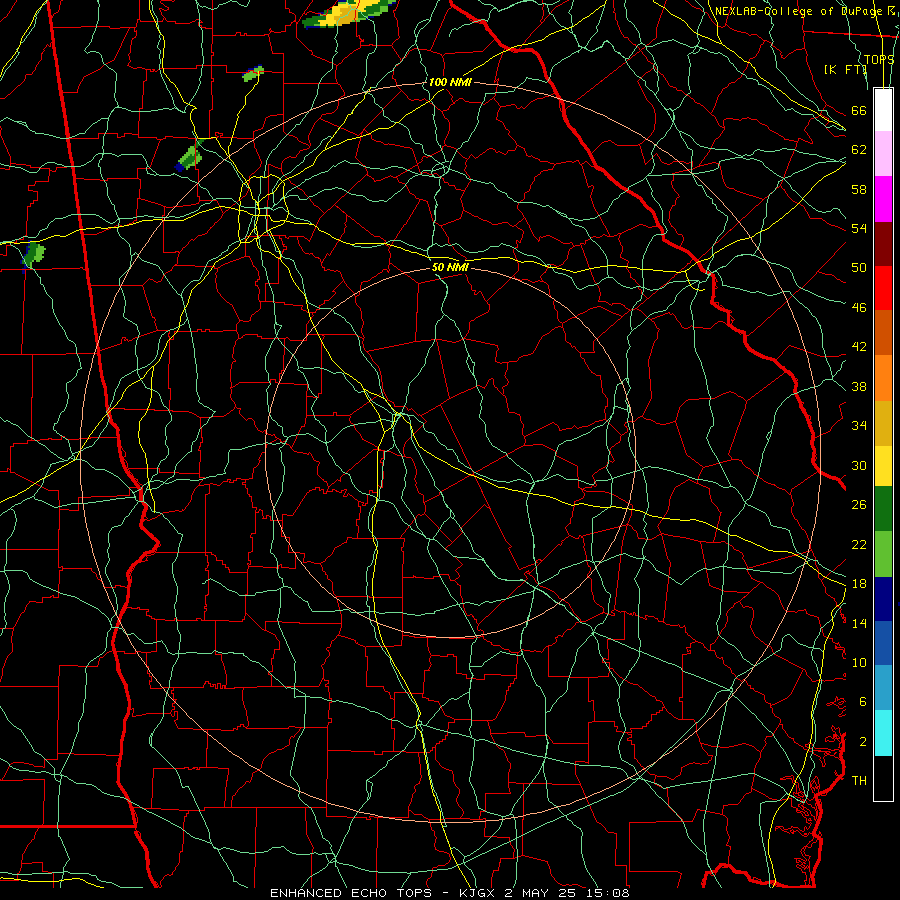Screen dimensions: 900x900
Task: Click the legend value 14
Action: (859, 623)
